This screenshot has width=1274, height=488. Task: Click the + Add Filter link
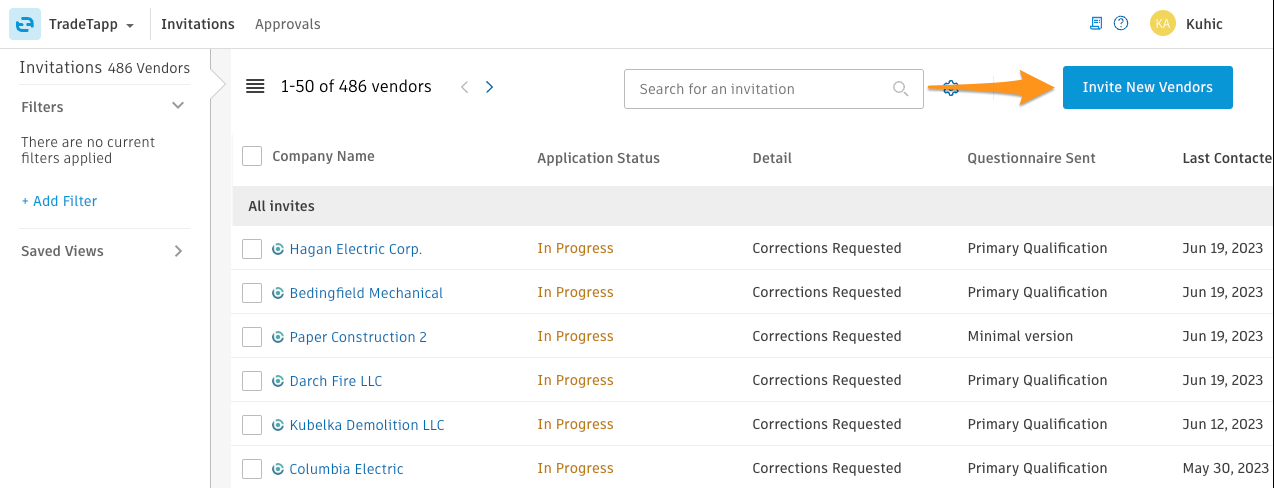[59, 201]
